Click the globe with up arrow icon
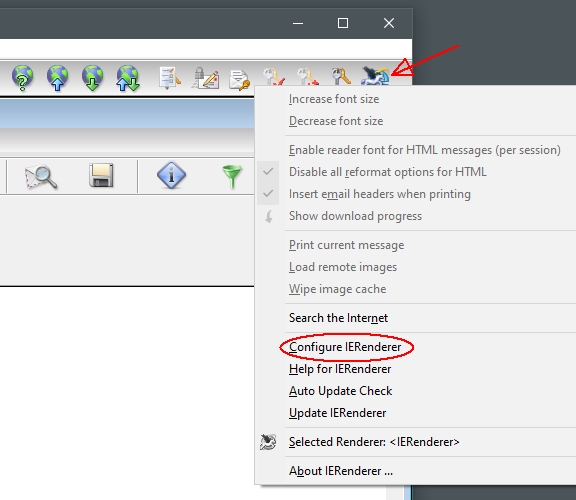This screenshot has width=576, height=500. (x=57, y=78)
